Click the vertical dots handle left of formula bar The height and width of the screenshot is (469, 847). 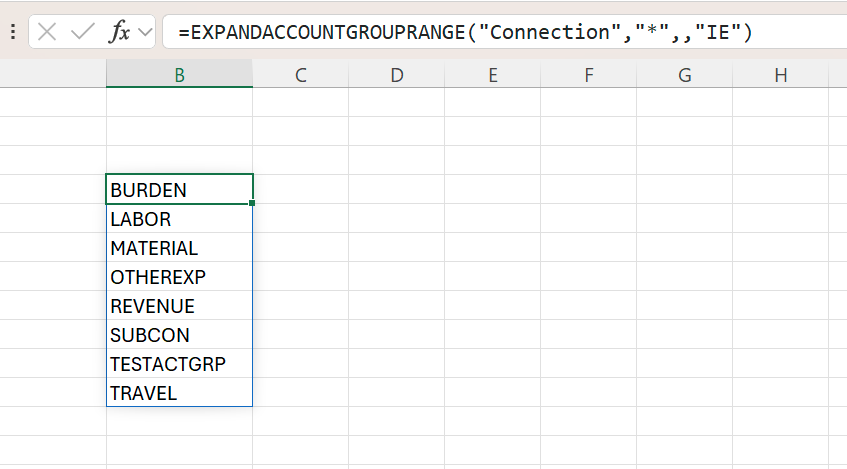click(13, 32)
